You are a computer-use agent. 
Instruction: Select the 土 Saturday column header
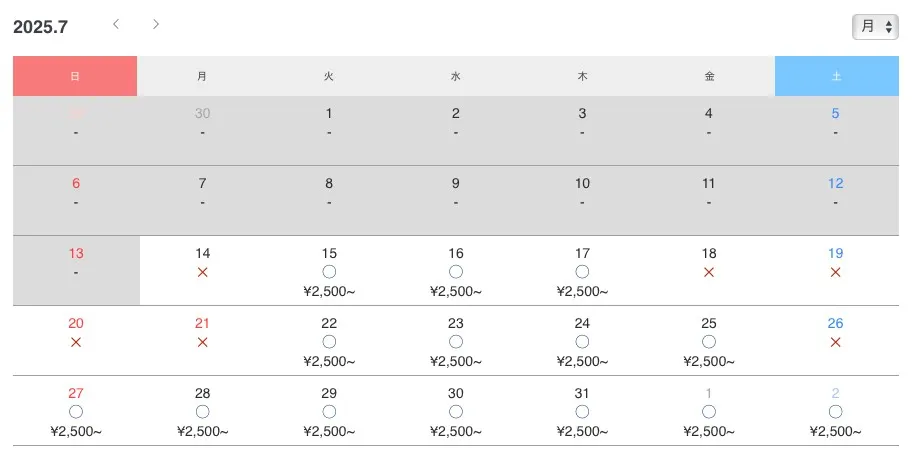836,76
